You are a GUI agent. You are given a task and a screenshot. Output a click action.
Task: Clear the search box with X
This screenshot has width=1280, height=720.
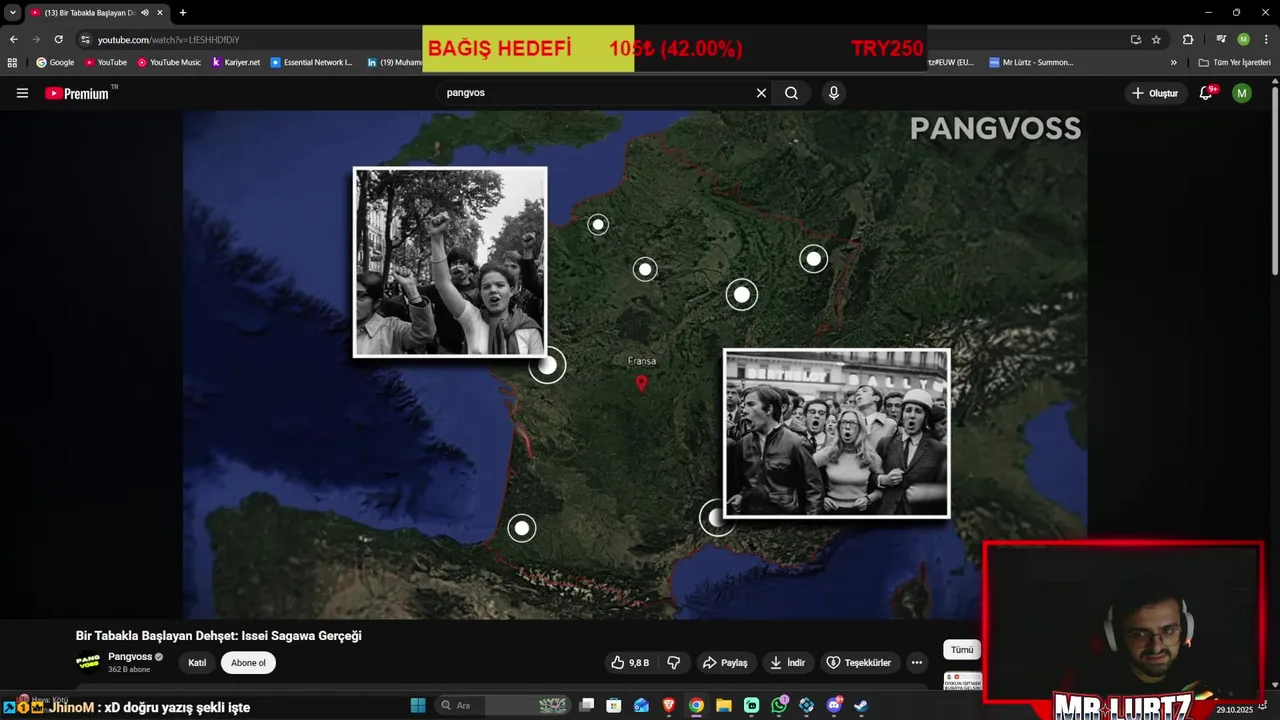point(761,93)
